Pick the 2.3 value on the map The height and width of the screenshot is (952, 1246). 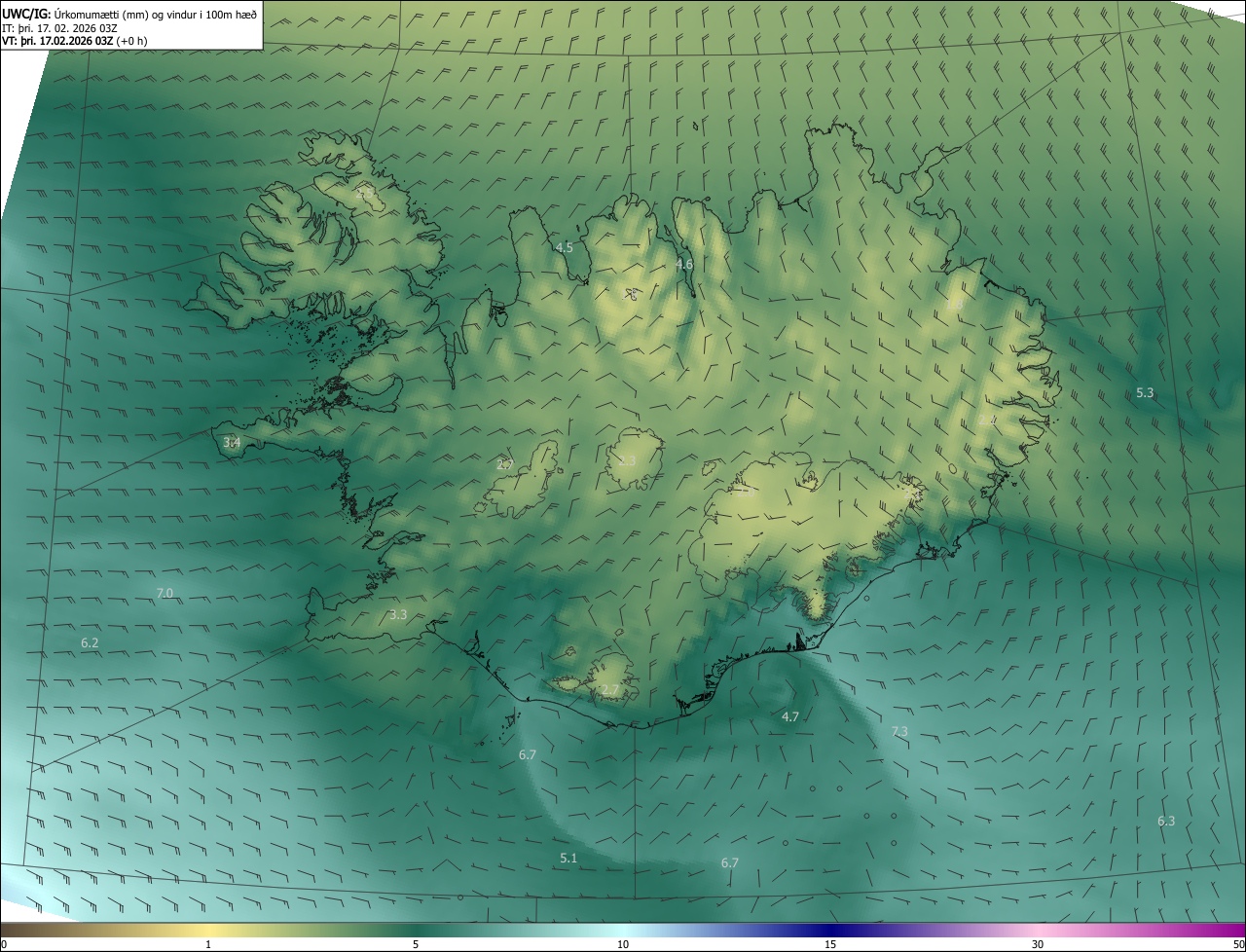click(627, 460)
